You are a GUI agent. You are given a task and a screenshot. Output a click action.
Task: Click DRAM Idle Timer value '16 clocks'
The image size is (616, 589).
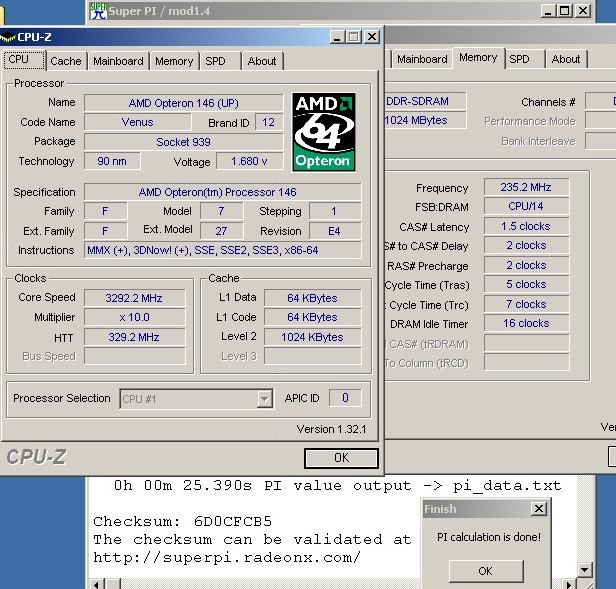pos(526,323)
